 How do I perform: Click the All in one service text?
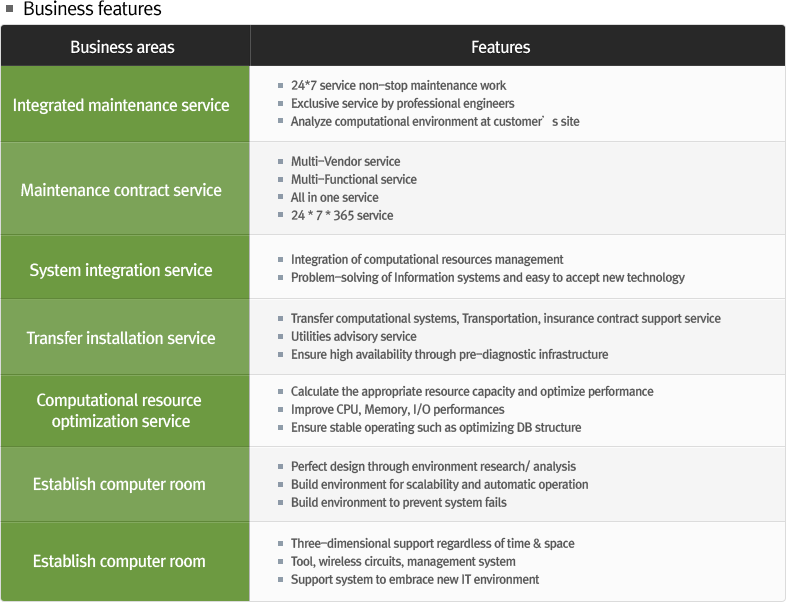coord(334,198)
